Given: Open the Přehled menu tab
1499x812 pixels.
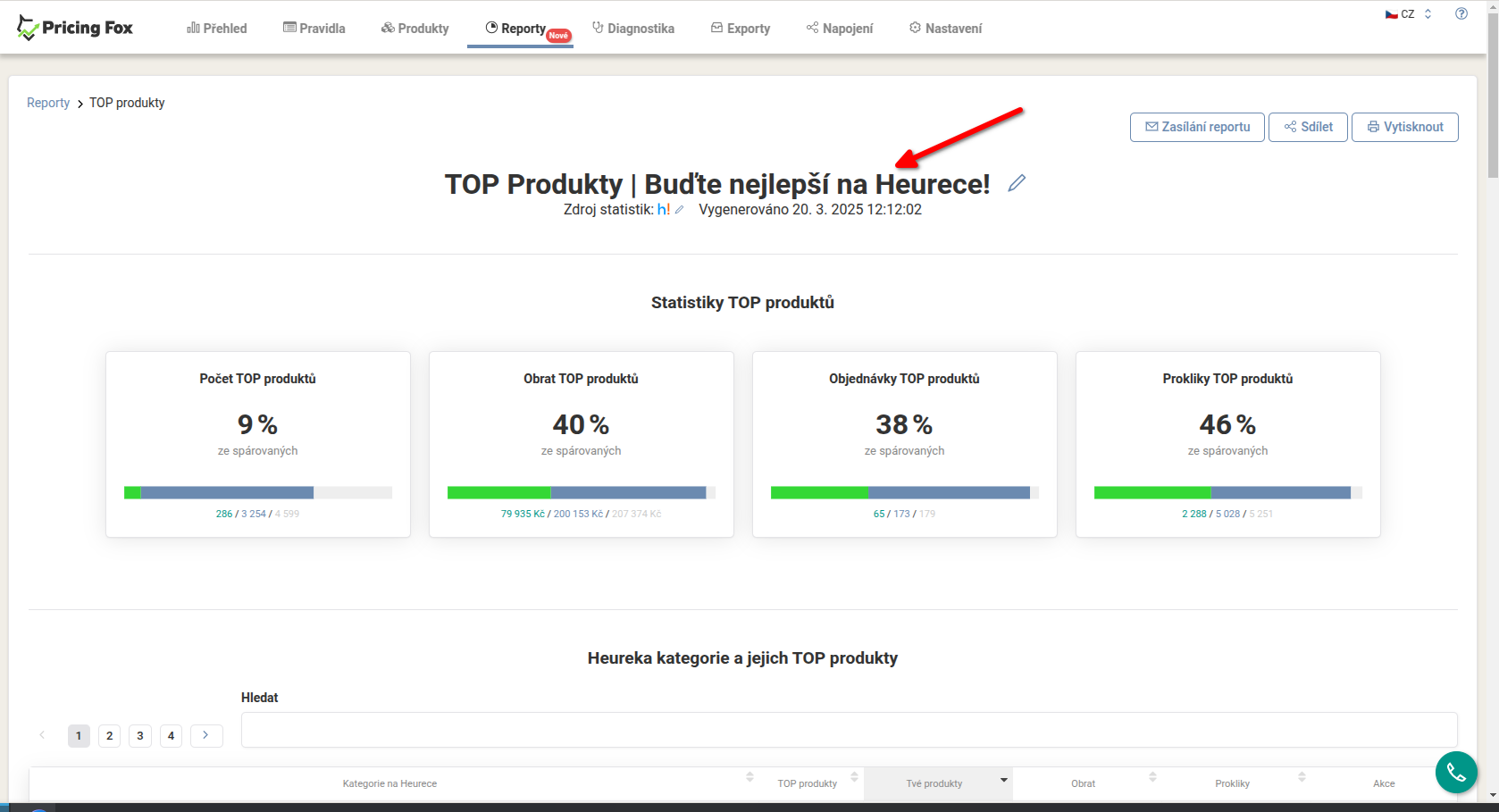Looking at the screenshot, I should click(217, 29).
